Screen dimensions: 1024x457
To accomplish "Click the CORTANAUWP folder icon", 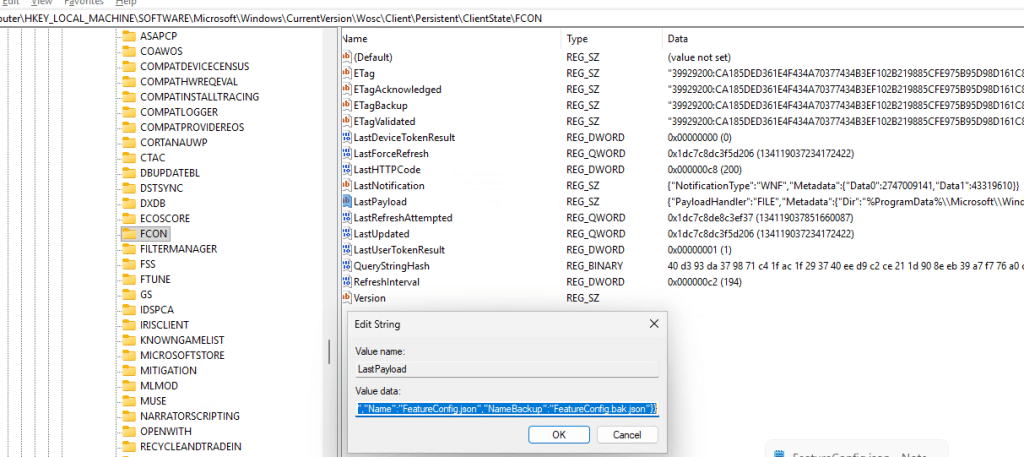I will pyautogui.click(x=128, y=142).
